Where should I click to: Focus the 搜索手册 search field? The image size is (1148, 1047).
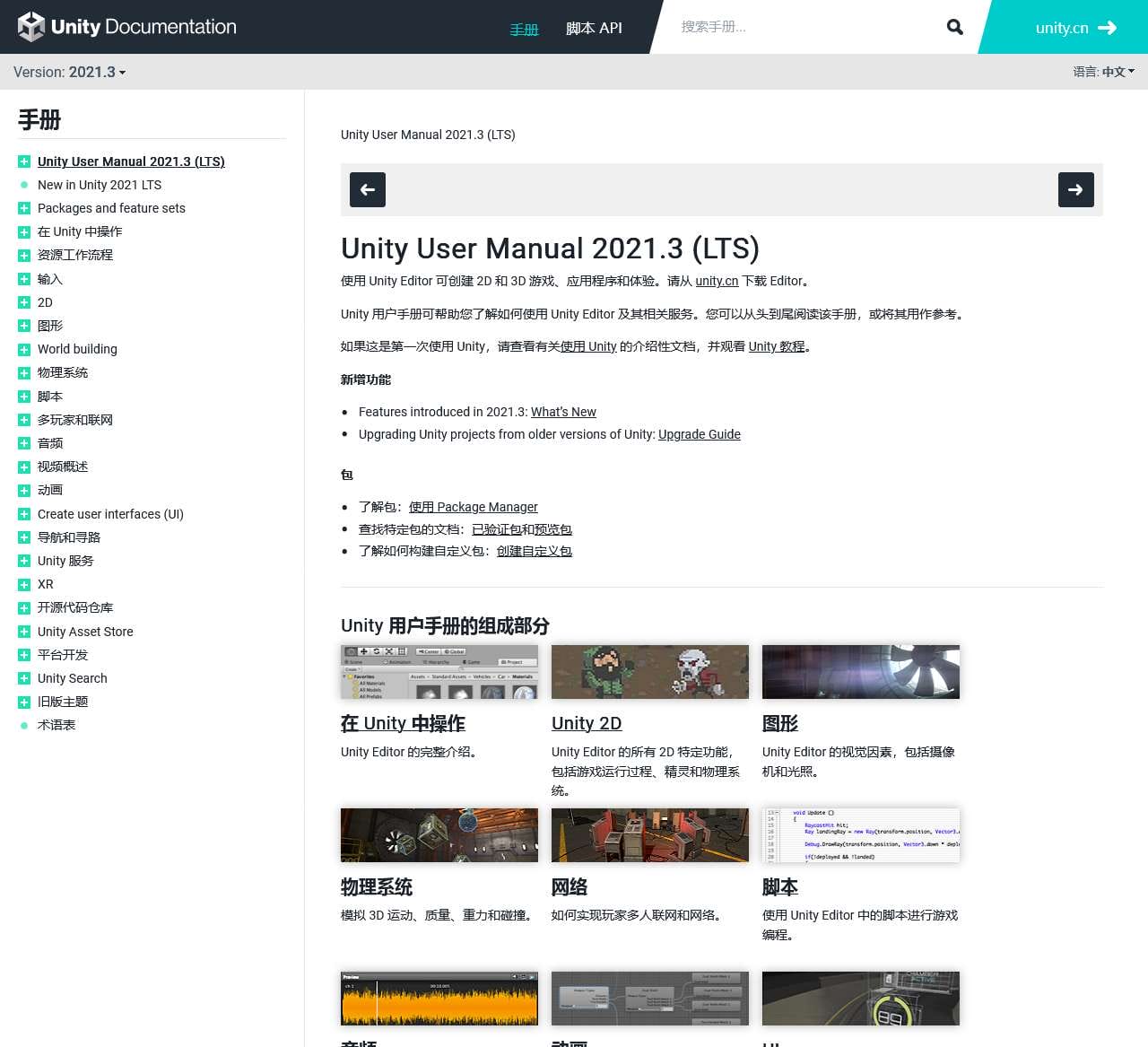(x=803, y=27)
